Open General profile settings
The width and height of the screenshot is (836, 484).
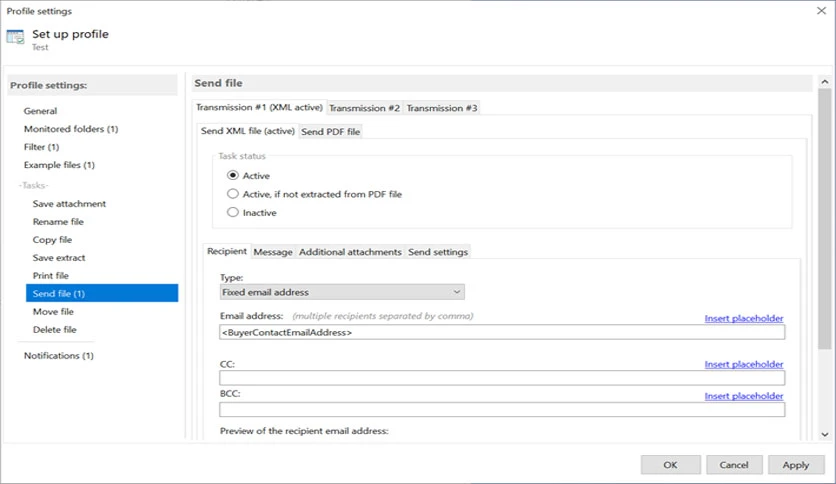tap(41, 111)
